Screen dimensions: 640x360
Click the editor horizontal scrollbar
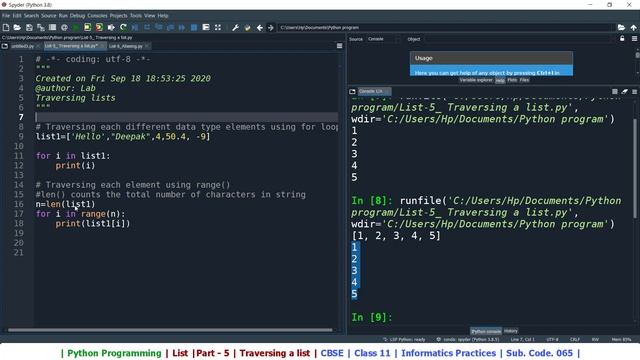tap(170, 330)
